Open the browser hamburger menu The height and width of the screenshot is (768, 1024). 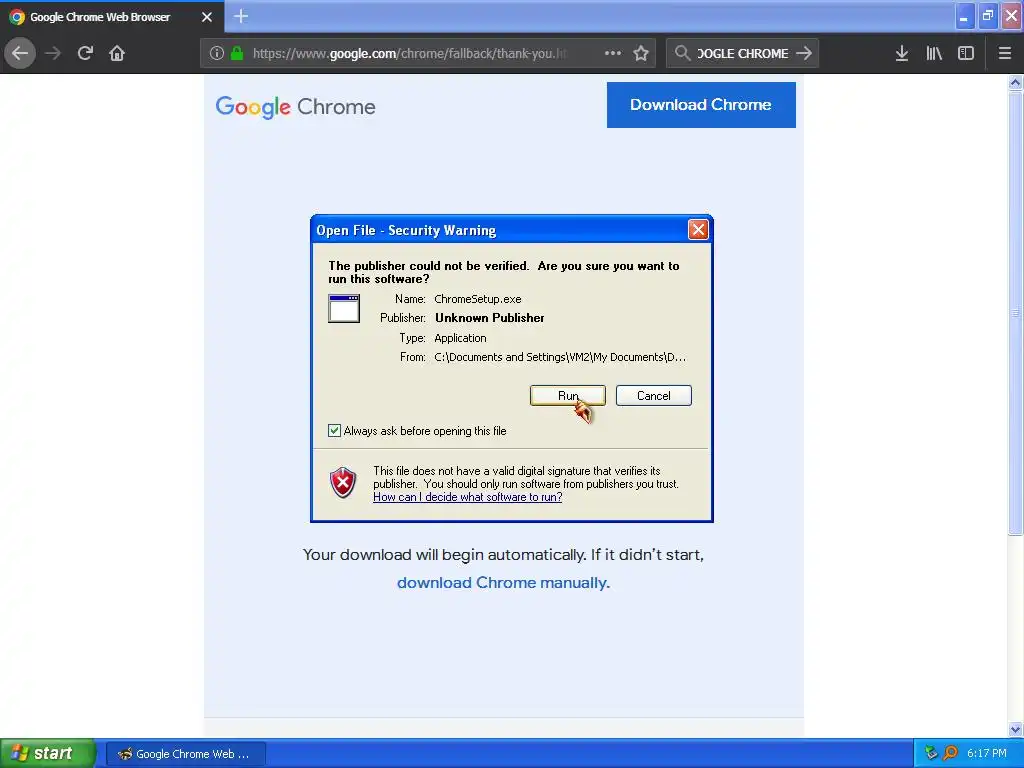click(x=1004, y=54)
